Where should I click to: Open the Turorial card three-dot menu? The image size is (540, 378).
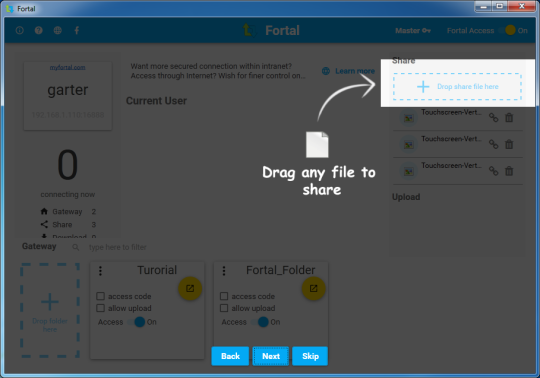click(100, 271)
